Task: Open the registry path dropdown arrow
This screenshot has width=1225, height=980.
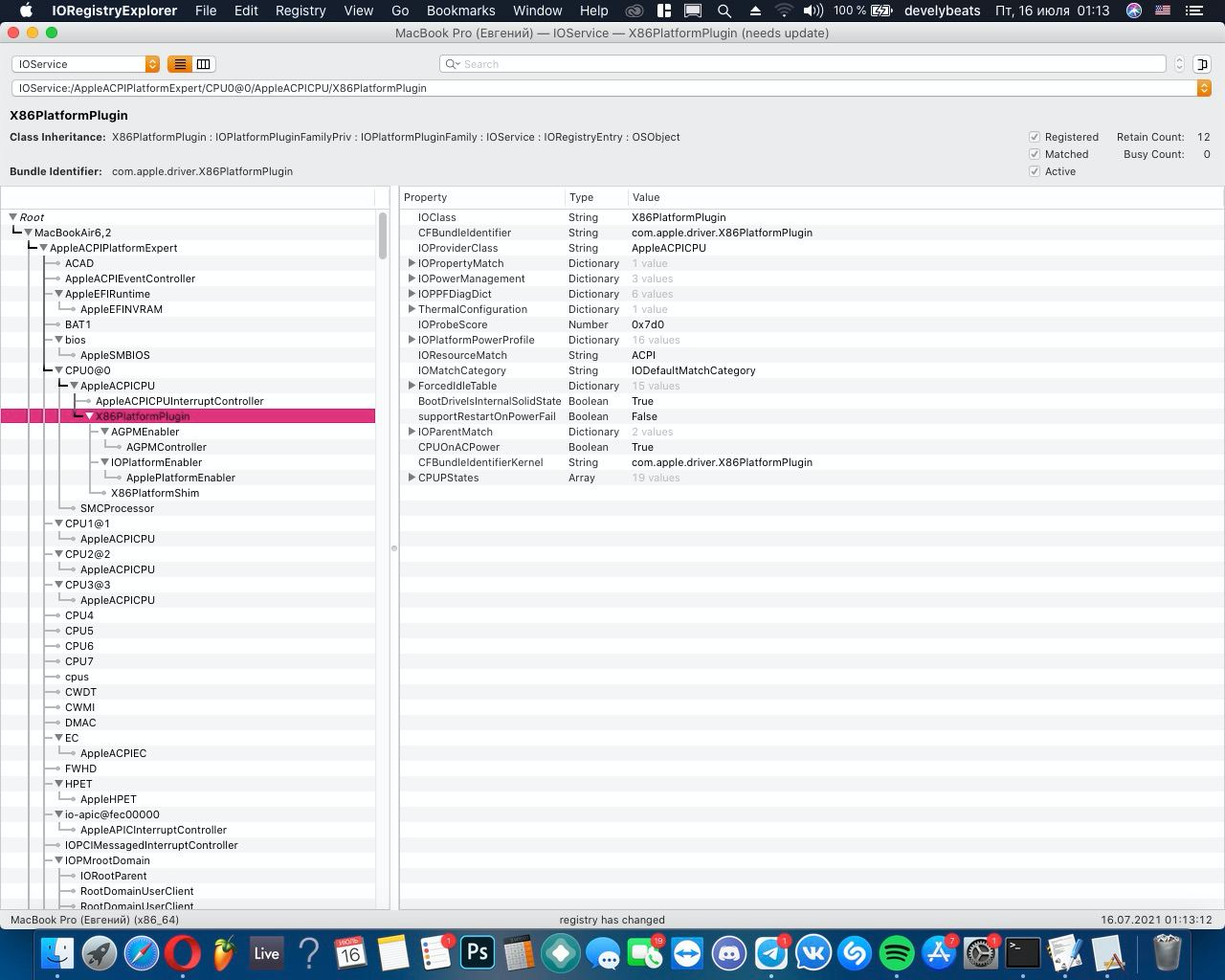Action: [x=1204, y=88]
